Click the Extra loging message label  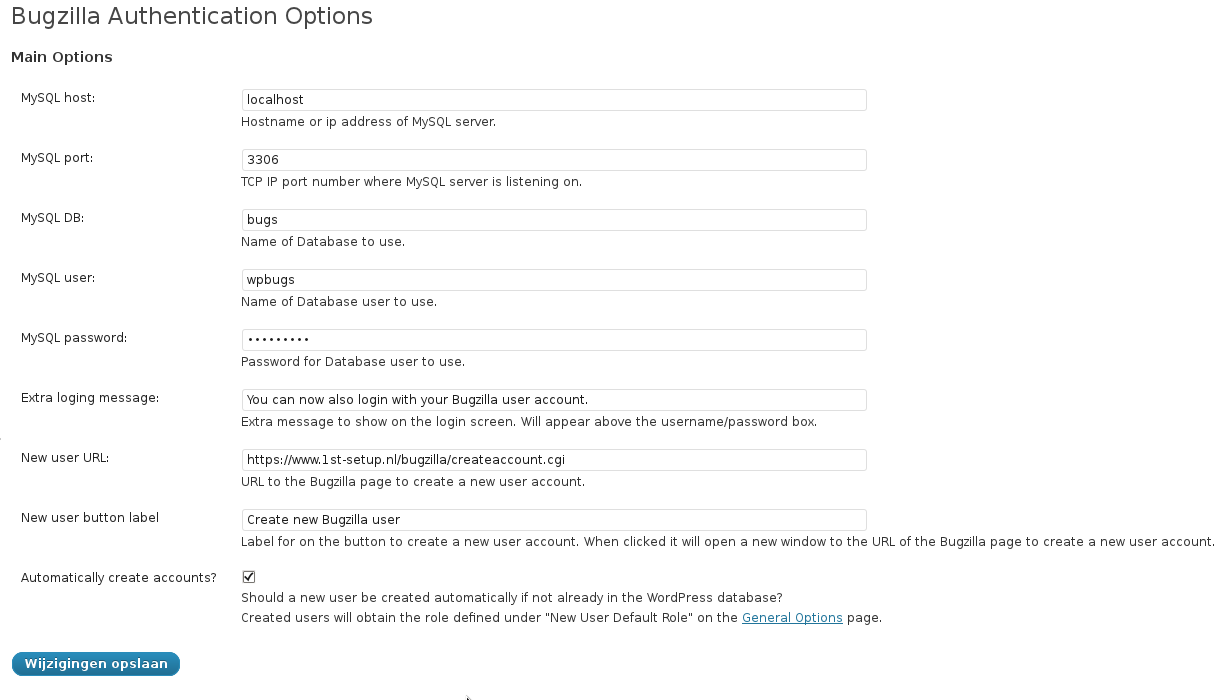click(90, 398)
